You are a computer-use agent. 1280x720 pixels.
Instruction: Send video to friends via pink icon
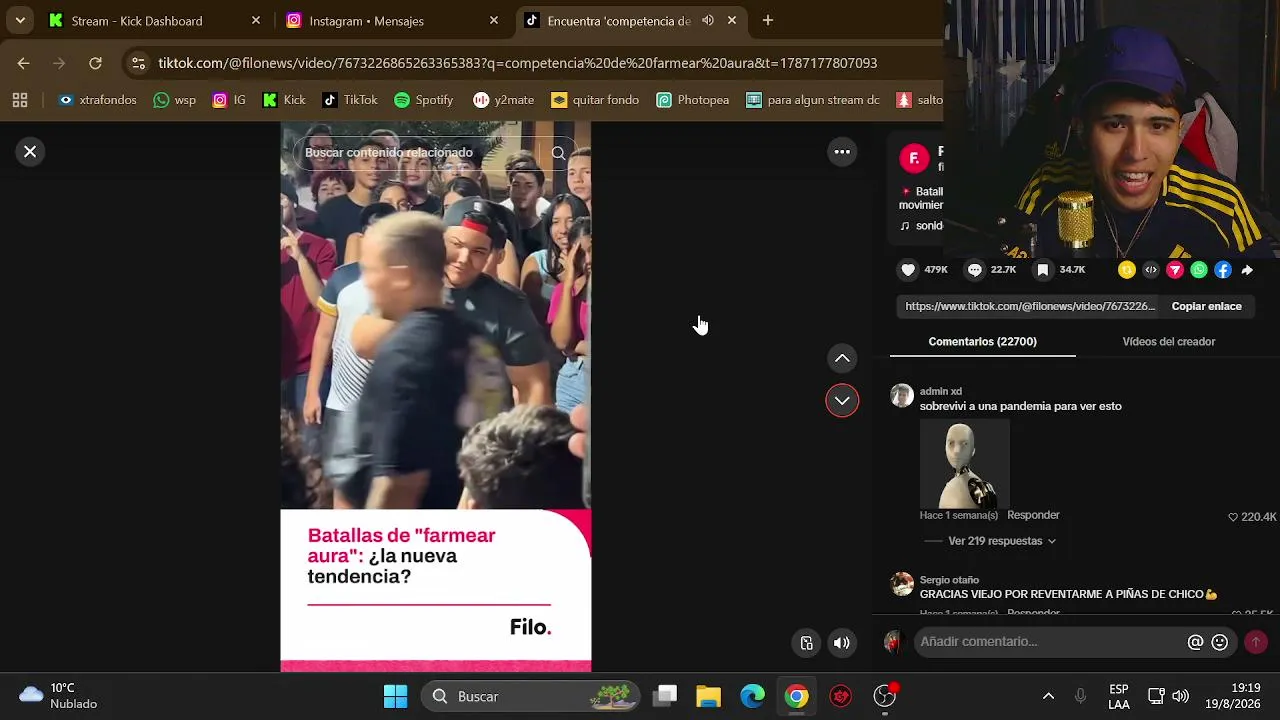[x=1175, y=270]
